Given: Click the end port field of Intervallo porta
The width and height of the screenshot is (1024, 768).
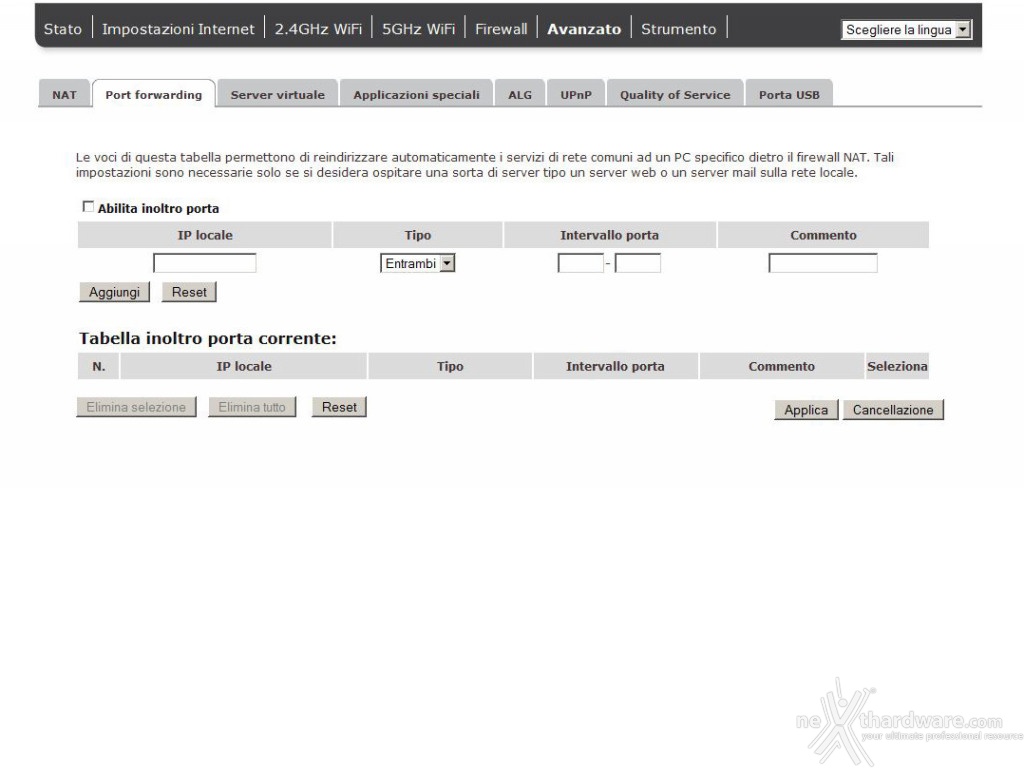Looking at the screenshot, I should [x=638, y=263].
